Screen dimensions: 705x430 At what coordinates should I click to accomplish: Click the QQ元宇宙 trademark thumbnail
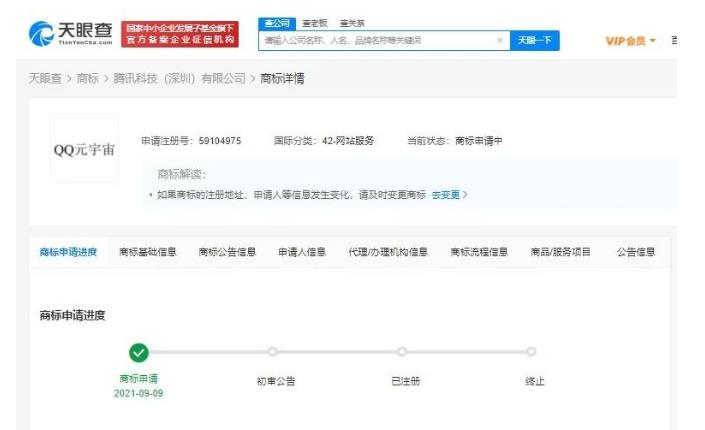(x=85, y=149)
